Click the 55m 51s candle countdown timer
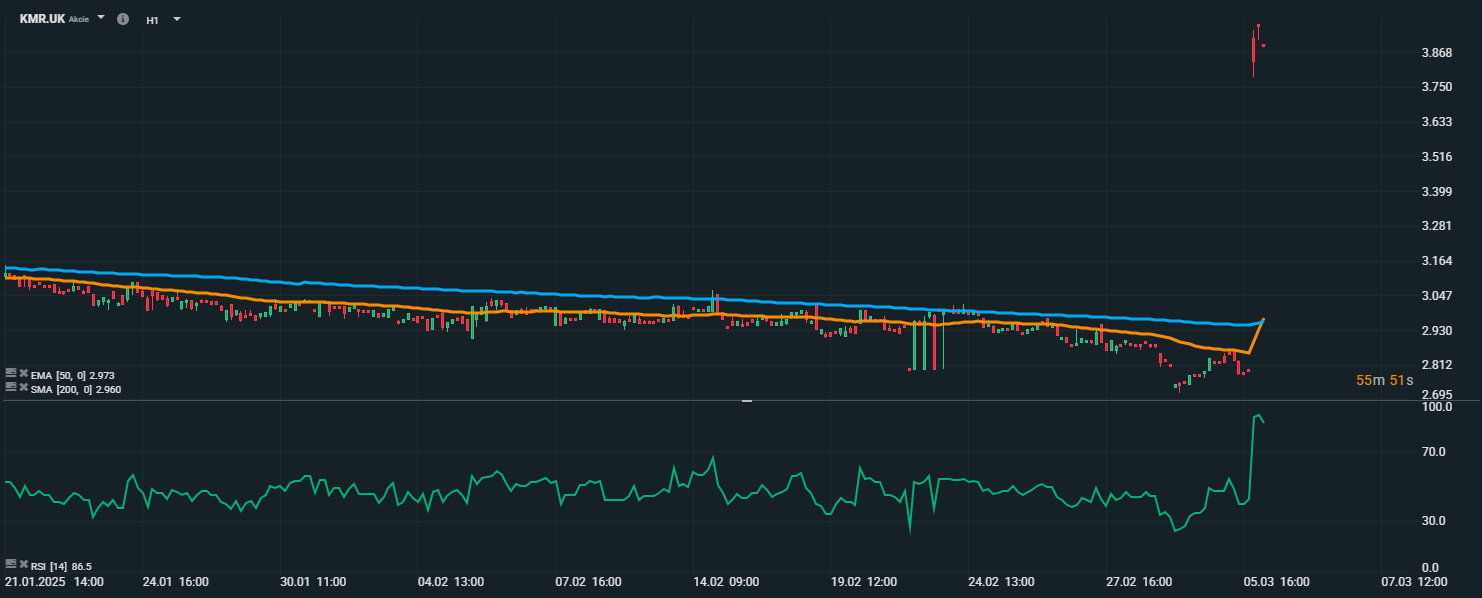This screenshot has width=1482, height=598. pyautogui.click(x=1384, y=381)
